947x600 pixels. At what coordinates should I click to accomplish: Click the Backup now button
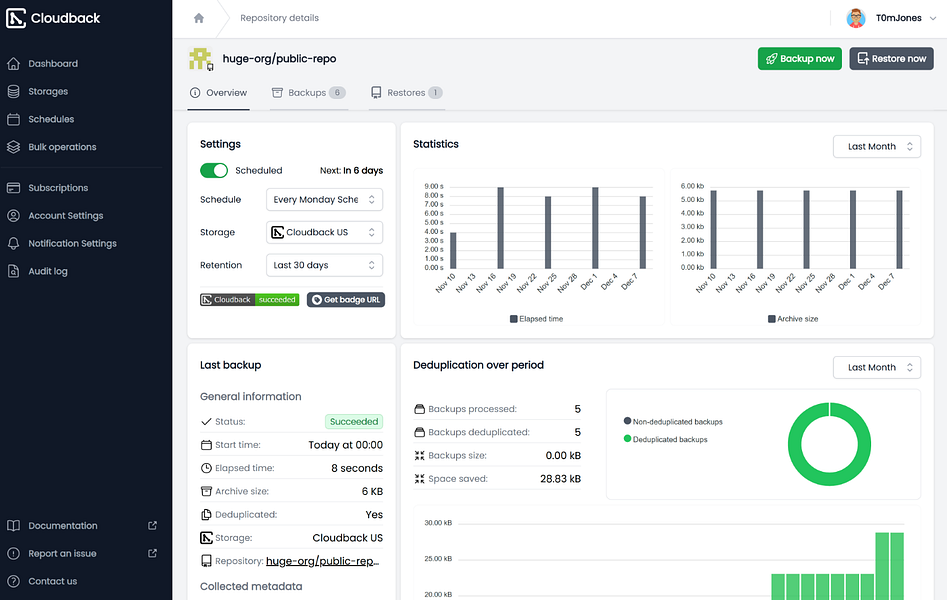[800, 59]
